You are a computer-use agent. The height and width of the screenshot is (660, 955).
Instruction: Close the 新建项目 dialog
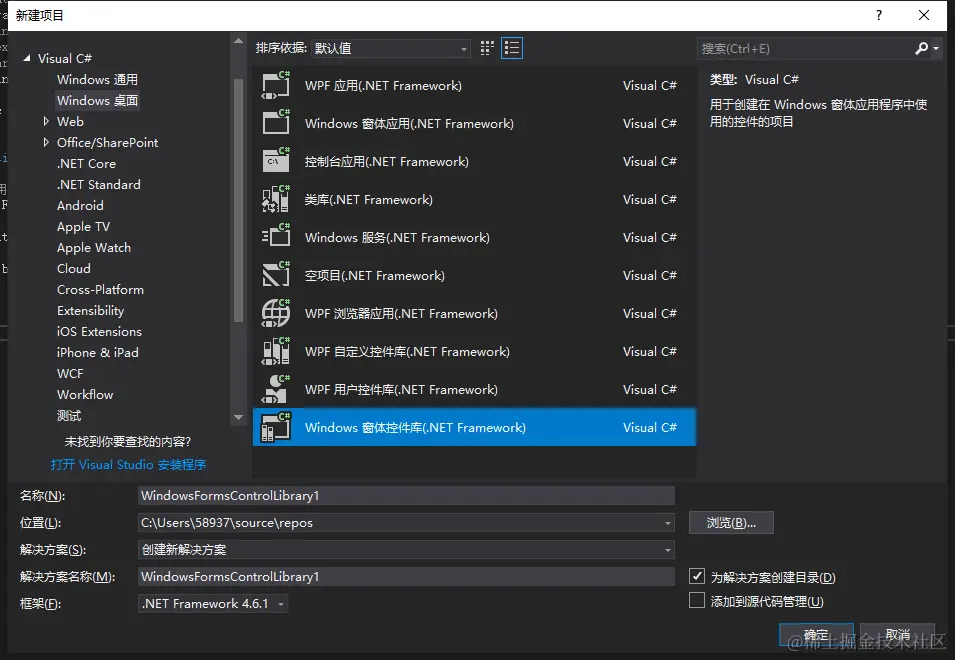[924, 15]
